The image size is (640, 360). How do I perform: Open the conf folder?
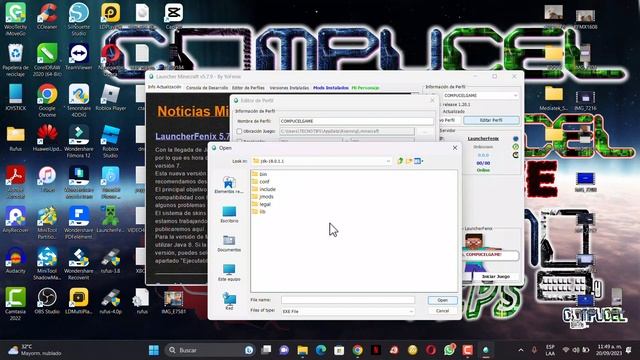261,182
